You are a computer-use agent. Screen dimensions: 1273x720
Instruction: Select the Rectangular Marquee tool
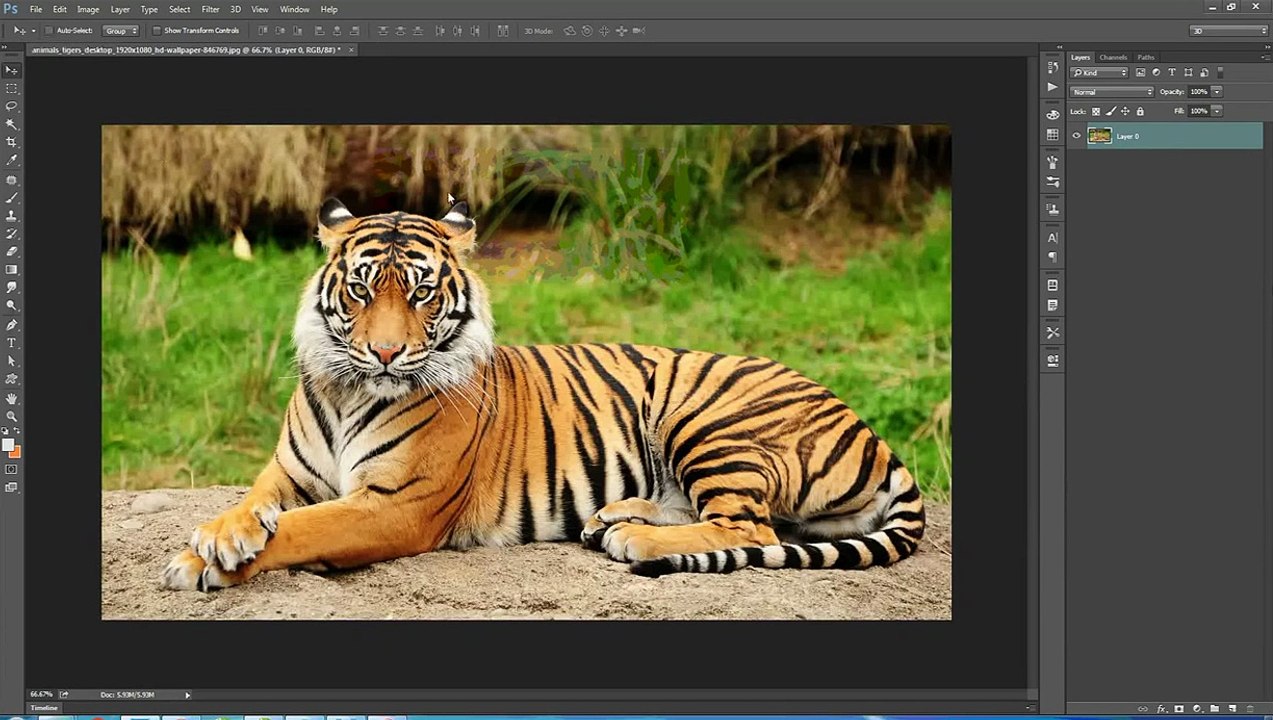[x=11, y=88]
